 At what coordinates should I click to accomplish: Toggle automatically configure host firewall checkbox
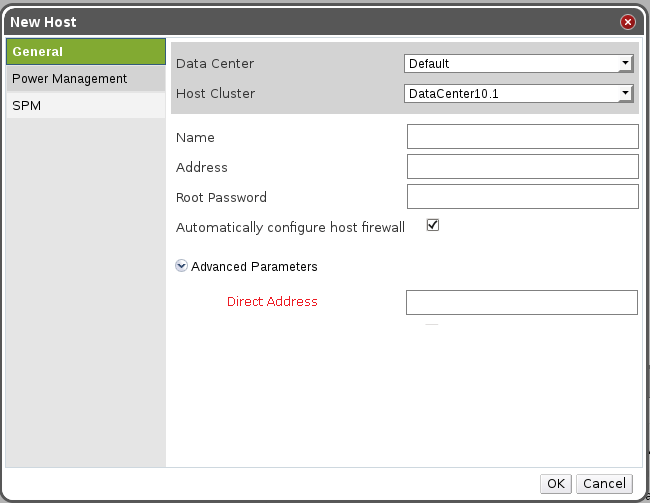pyautogui.click(x=433, y=225)
